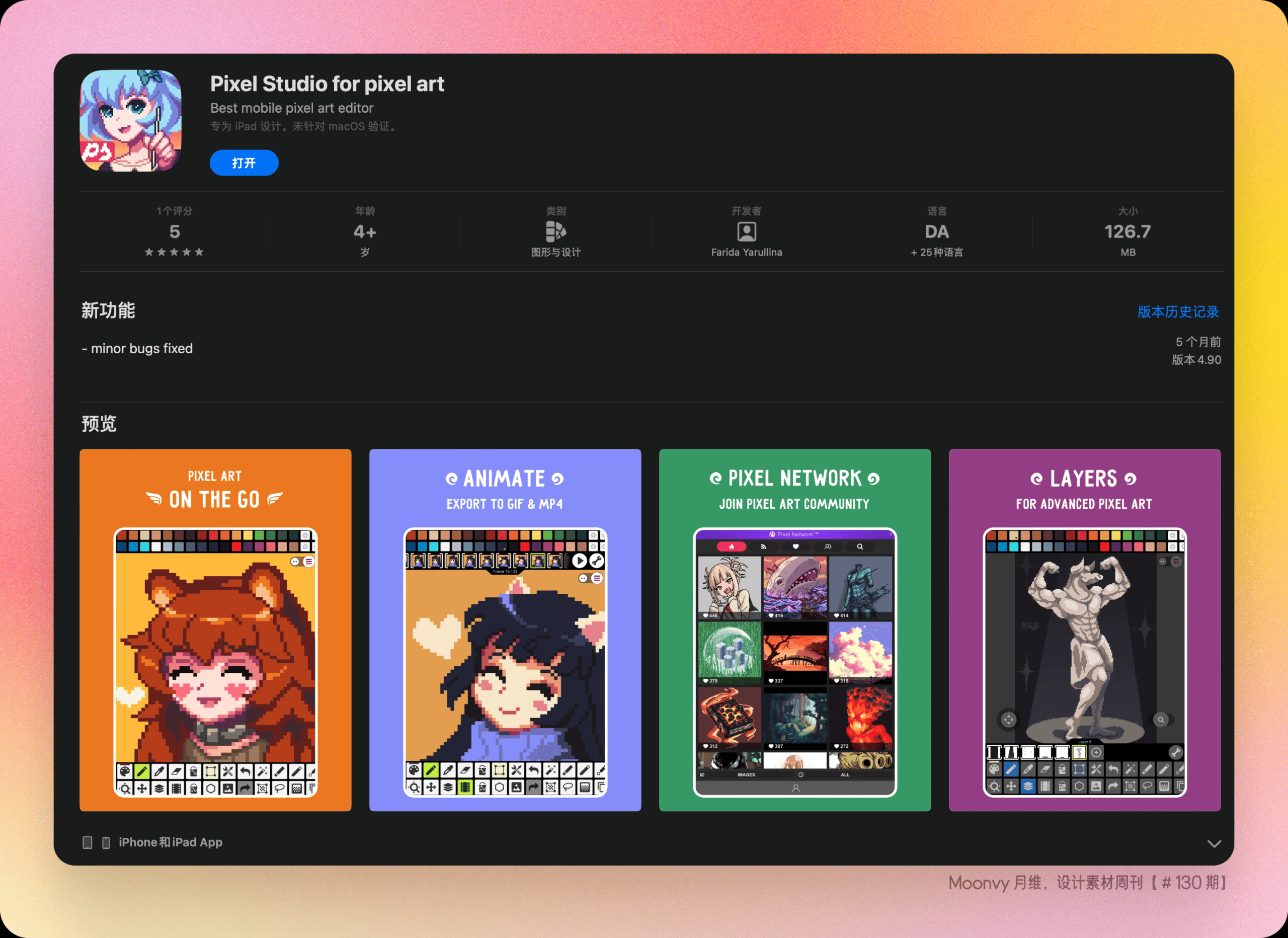Click the iPad device icon
This screenshot has height=938, width=1288.
88,842
